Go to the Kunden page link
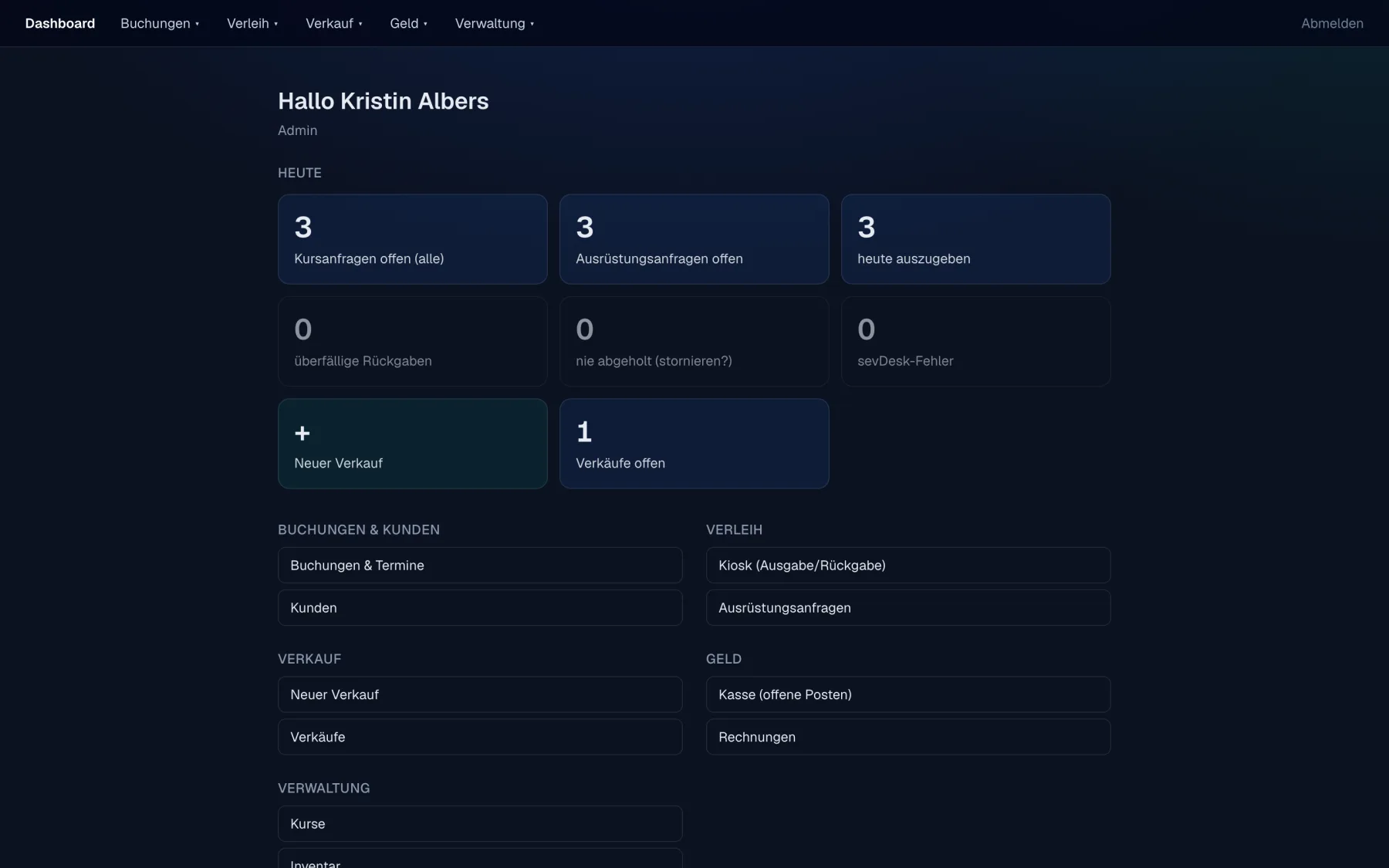Viewport: 1389px width, 868px height. point(480,608)
